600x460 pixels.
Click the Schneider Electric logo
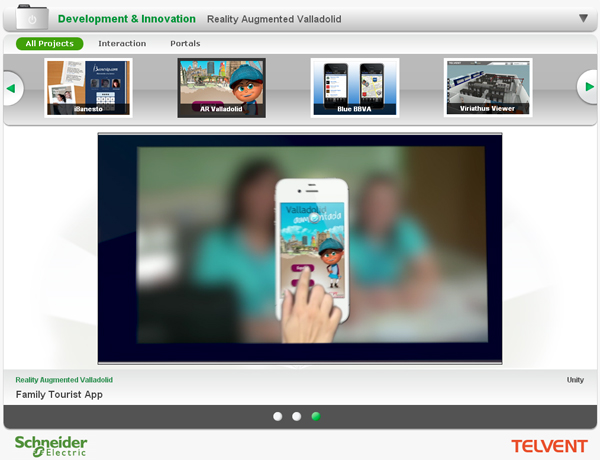tap(51, 445)
